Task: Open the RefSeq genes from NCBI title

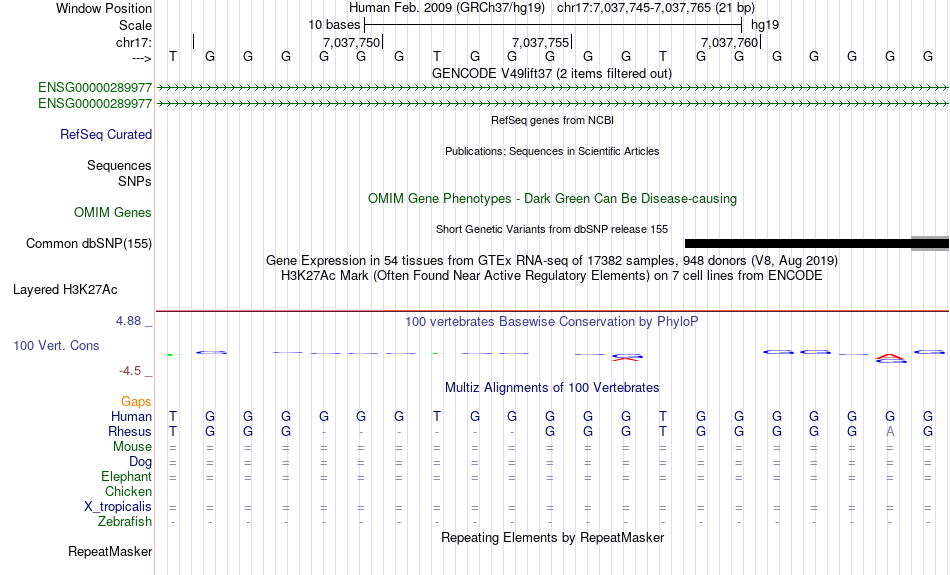Action: coord(553,120)
